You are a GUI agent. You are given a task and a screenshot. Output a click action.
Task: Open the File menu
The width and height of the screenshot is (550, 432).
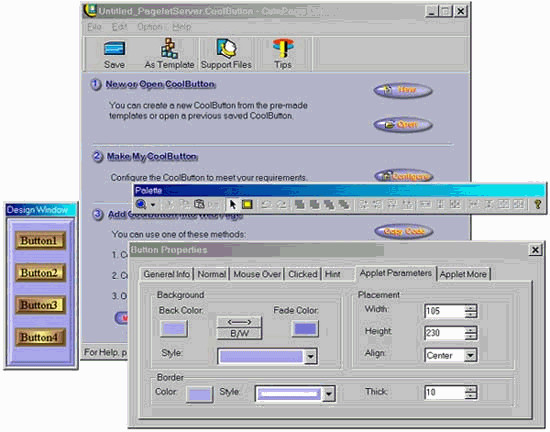(94, 27)
